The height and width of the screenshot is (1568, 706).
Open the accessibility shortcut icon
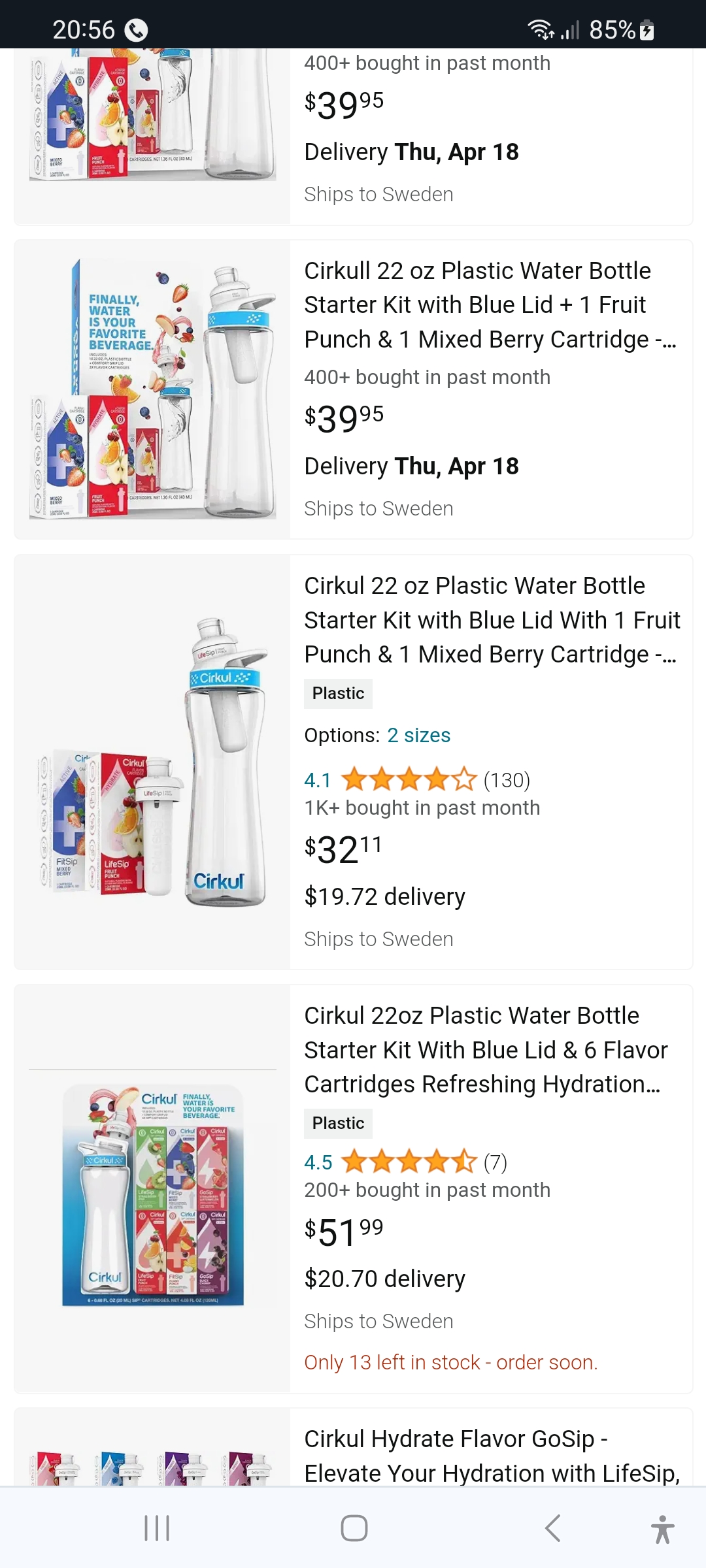[x=662, y=1528]
